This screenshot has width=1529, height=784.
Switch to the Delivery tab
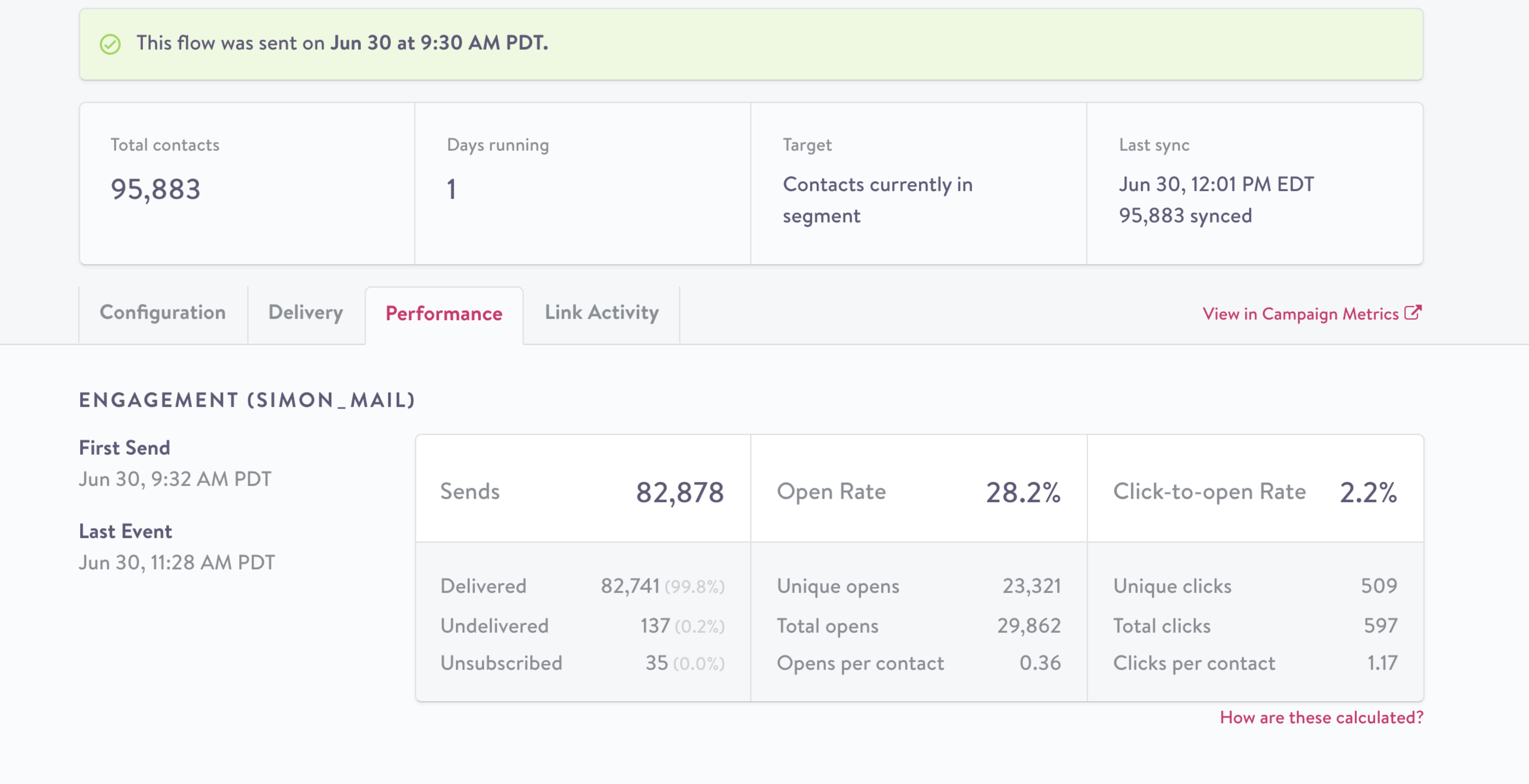(306, 313)
